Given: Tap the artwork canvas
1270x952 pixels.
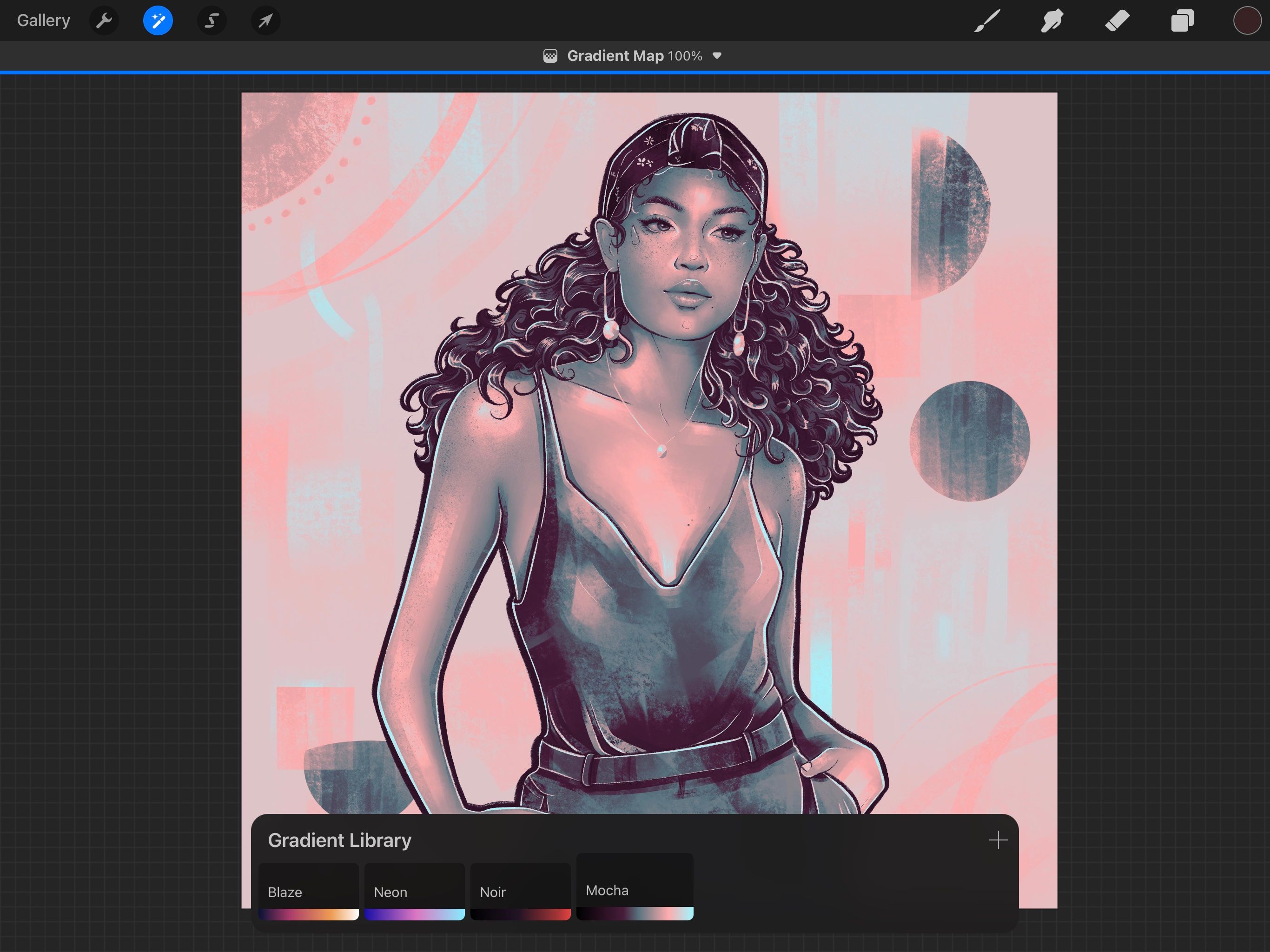Looking at the screenshot, I should point(649,402).
